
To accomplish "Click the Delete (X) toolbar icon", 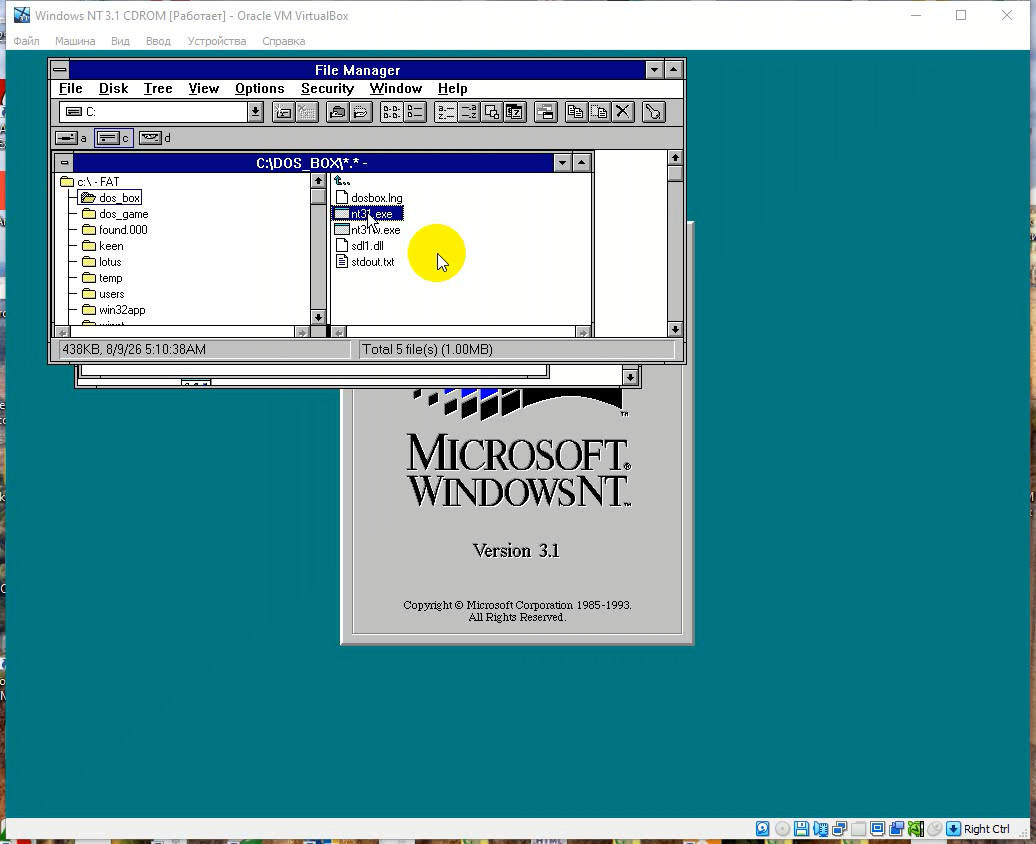I will (622, 112).
